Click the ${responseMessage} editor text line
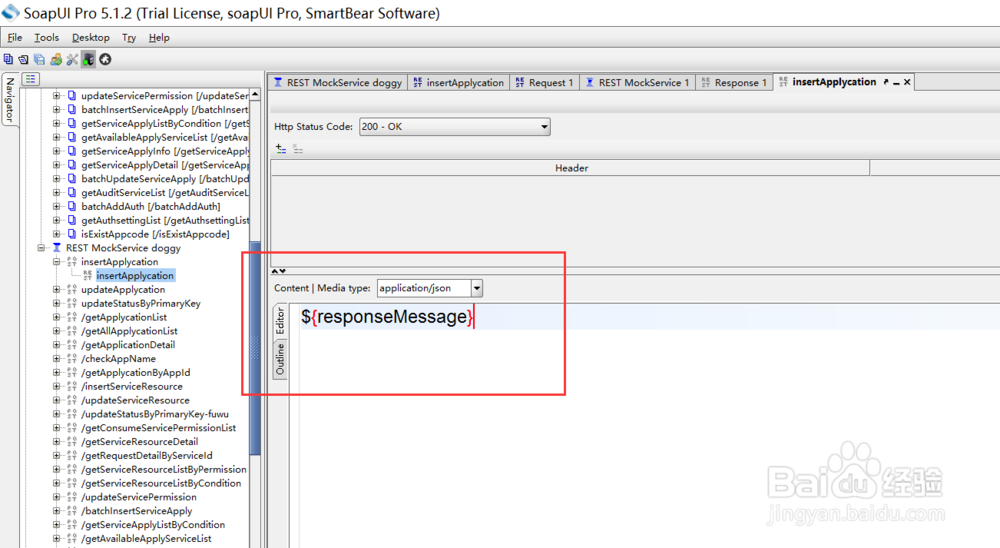This screenshot has height=548, width=1000. [x=387, y=317]
